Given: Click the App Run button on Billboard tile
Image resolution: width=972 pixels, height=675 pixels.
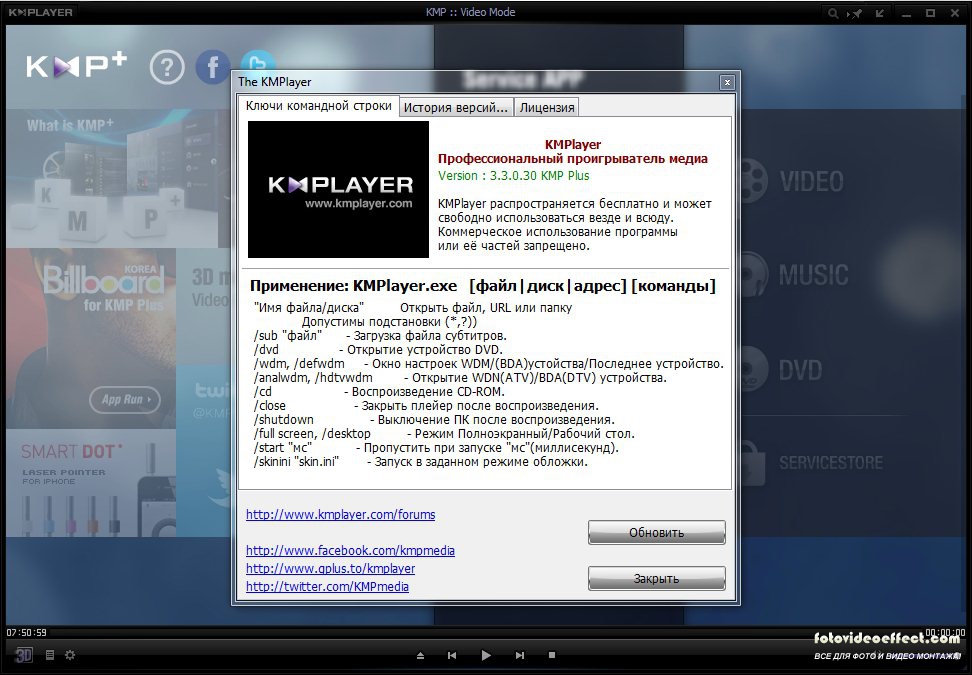Looking at the screenshot, I should click(x=125, y=400).
